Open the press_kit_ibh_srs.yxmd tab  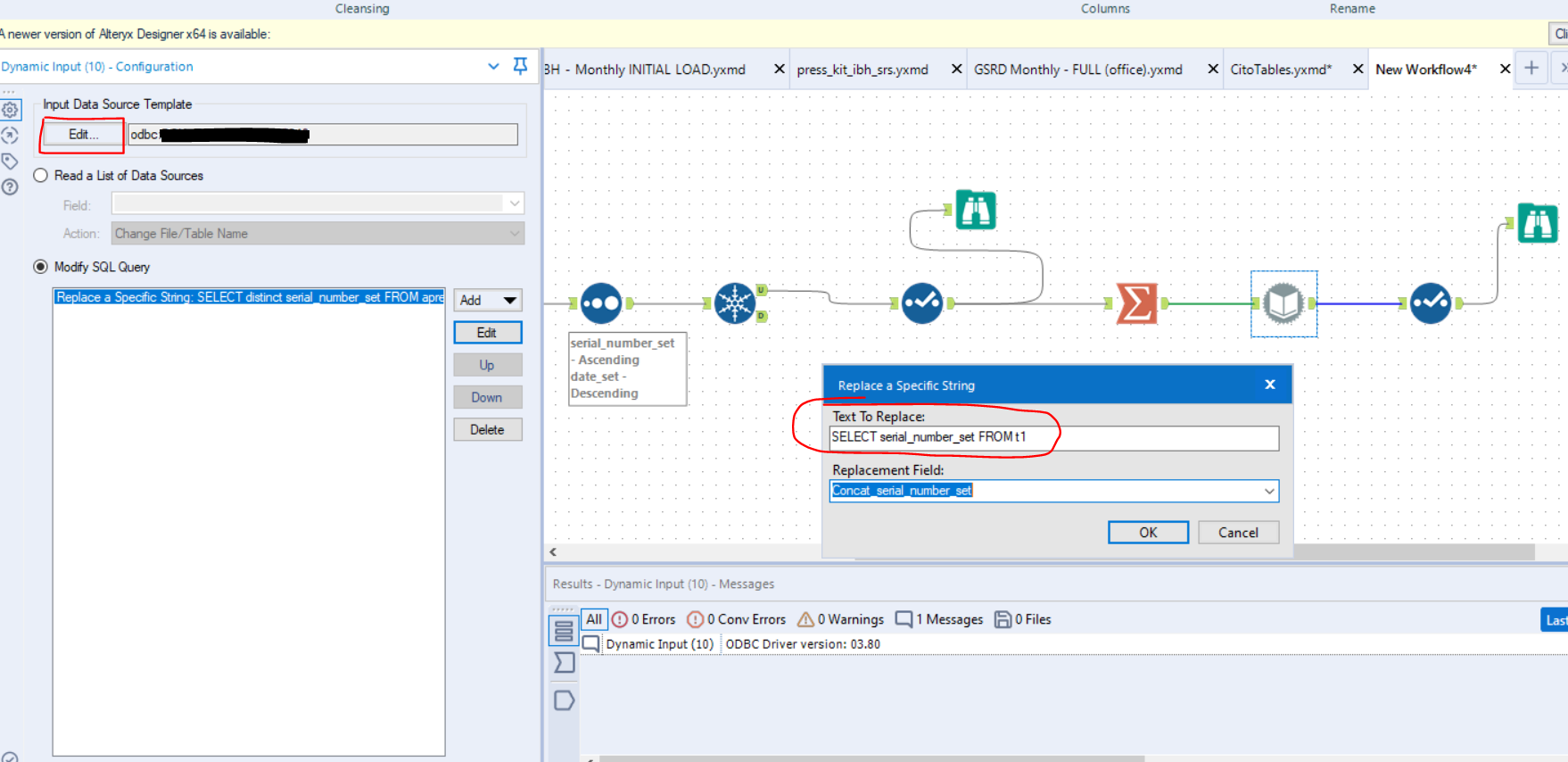coord(862,70)
